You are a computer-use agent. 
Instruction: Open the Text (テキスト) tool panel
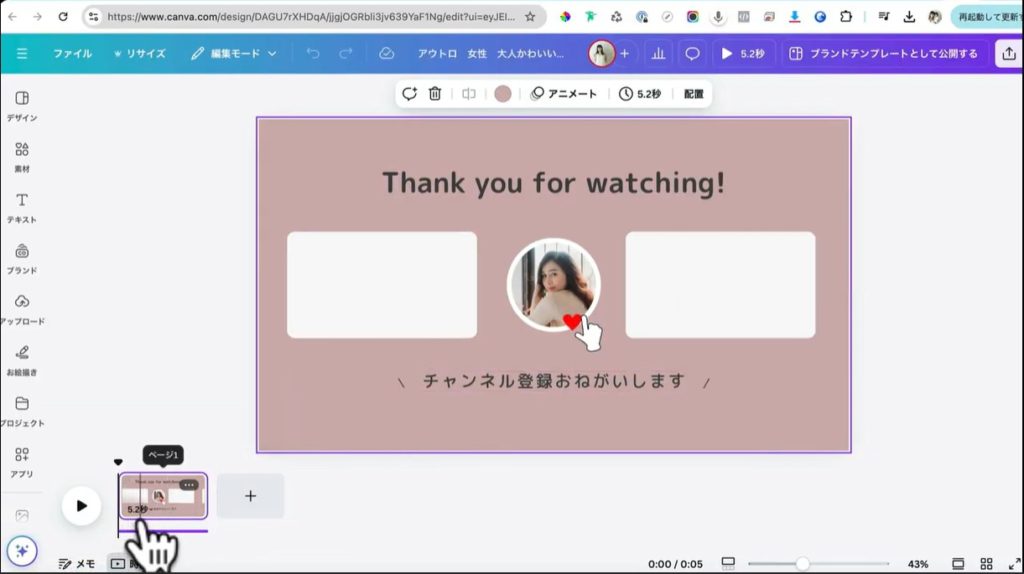click(x=22, y=207)
